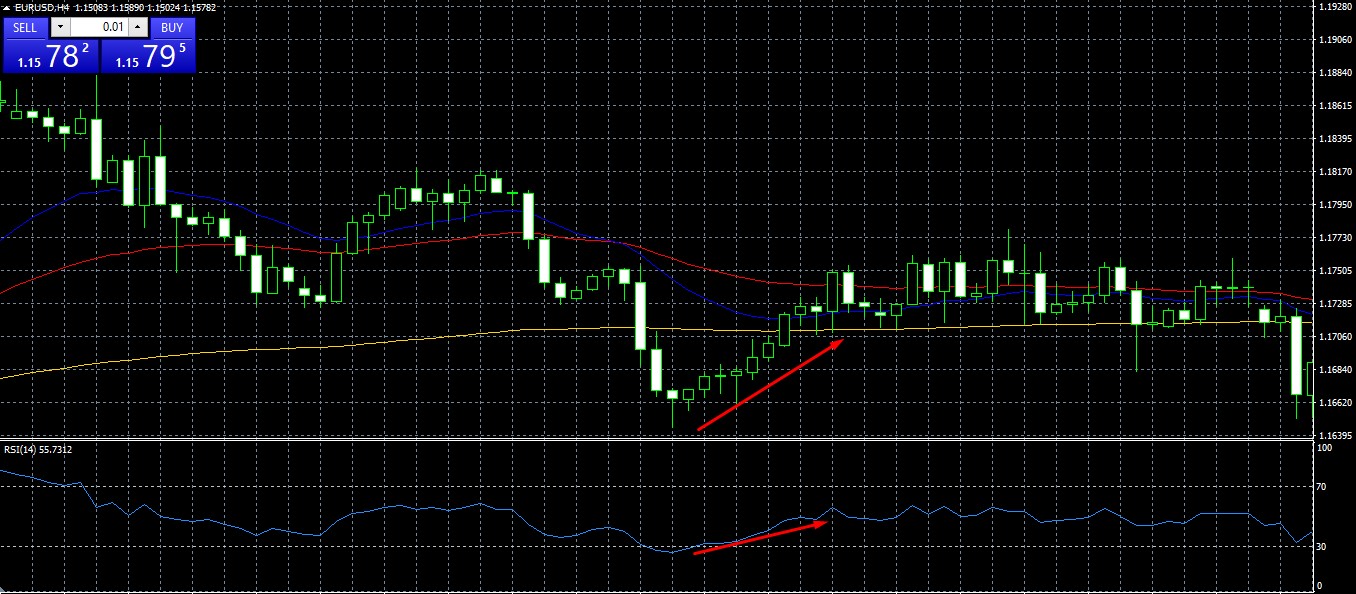Click the sell price 1.15 78 tile
Screen dimensions: 1356x594
pos(50,57)
